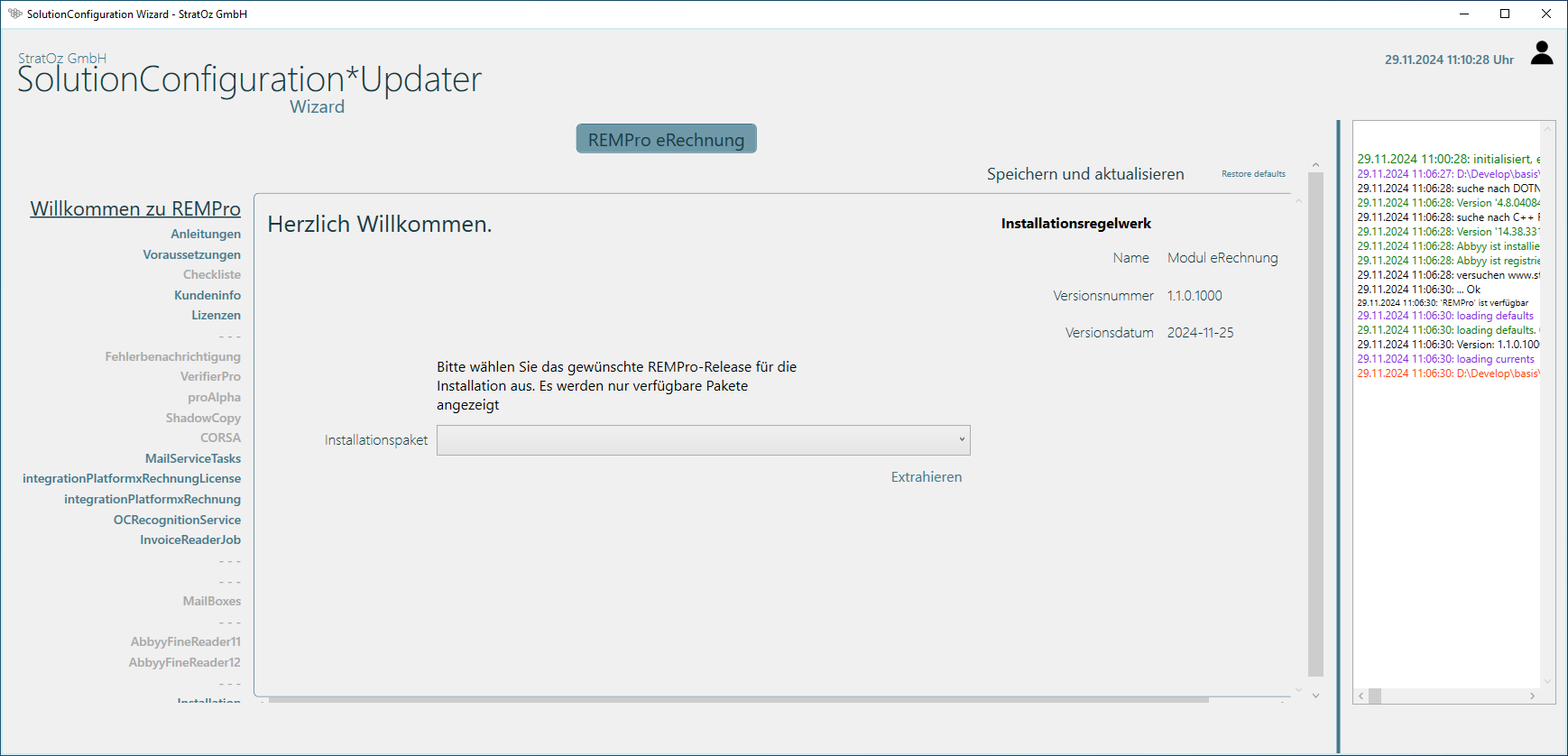Click Willkommen zu REMPro heading

point(135,209)
